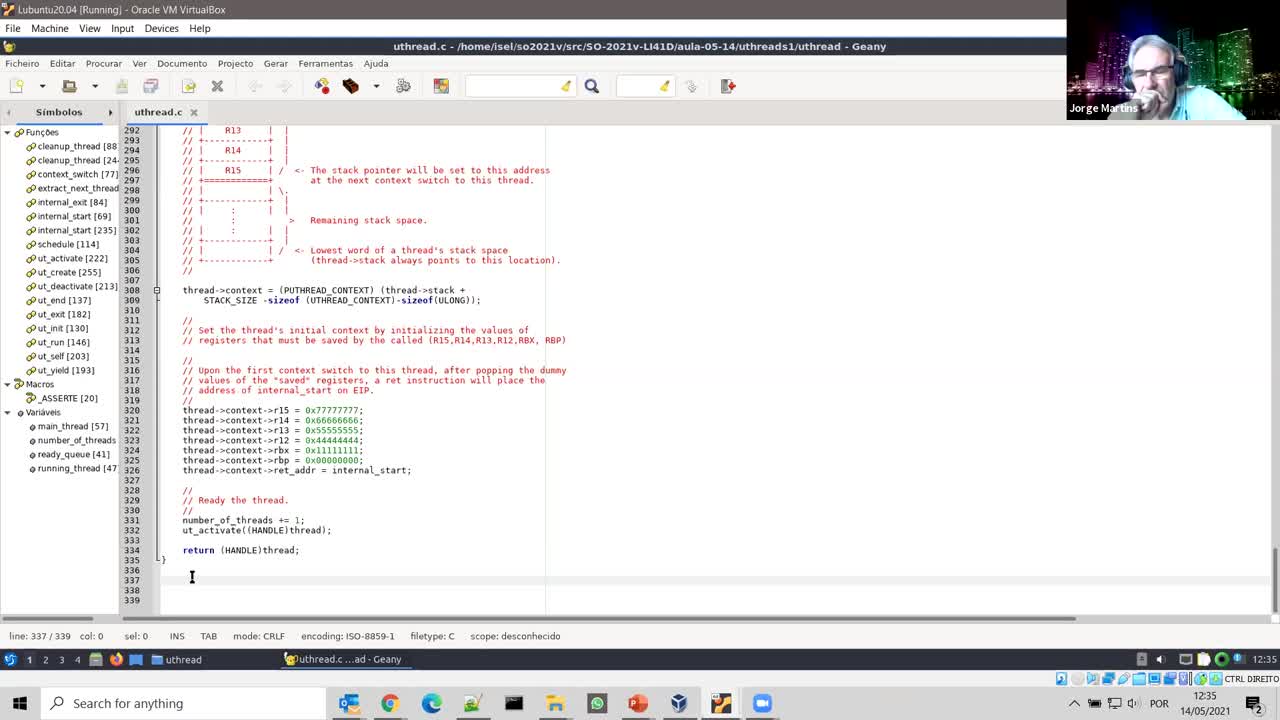Jump to the entered line icon
The width and height of the screenshot is (1280, 720).
pos(691,86)
